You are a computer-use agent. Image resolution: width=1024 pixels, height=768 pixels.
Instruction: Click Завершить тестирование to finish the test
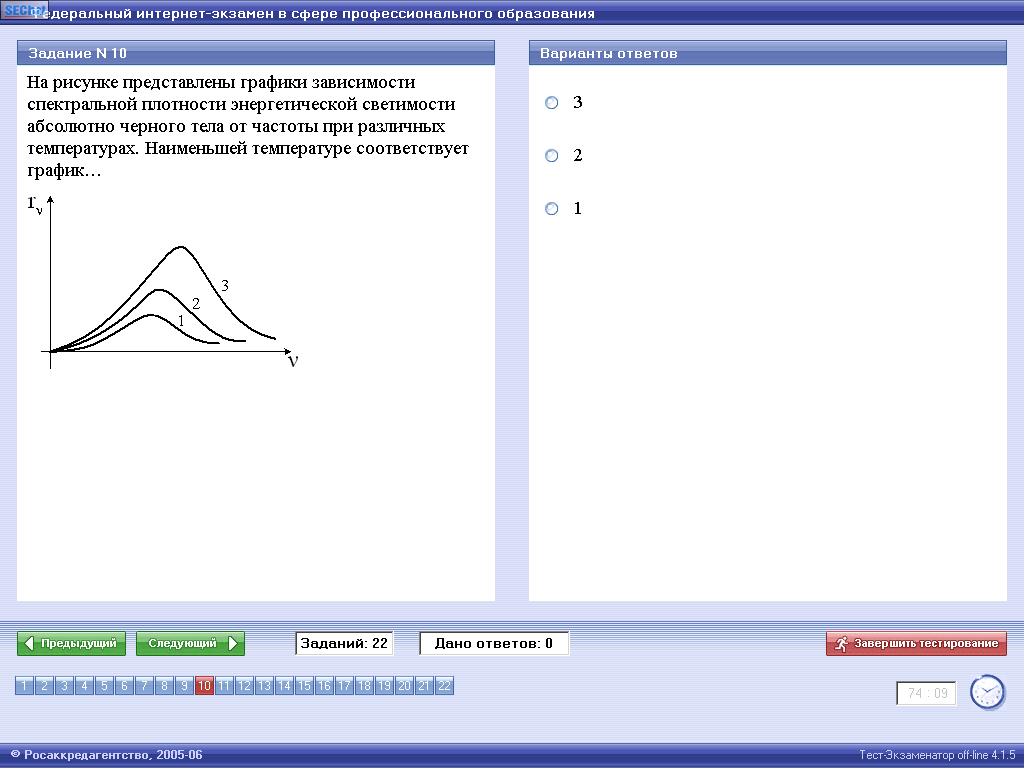(x=916, y=643)
